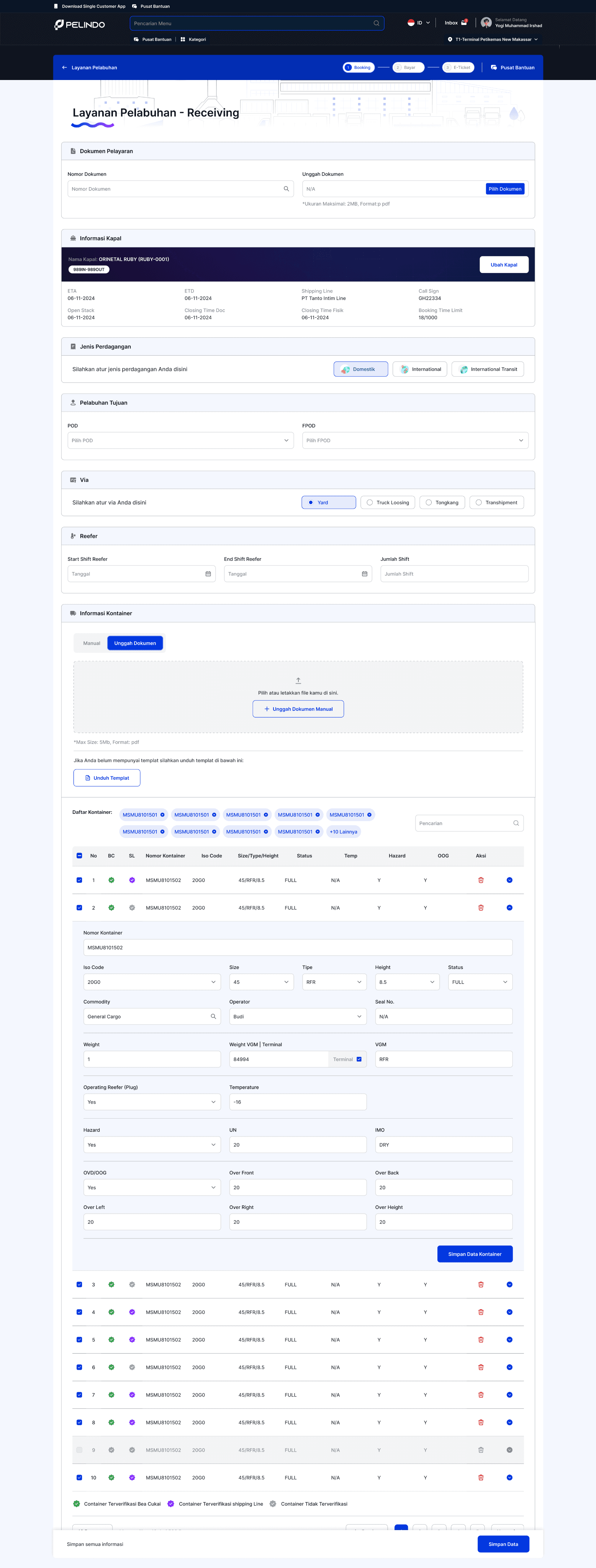Click the Unduh Templat button
596x1568 pixels.
pyautogui.click(x=107, y=778)
